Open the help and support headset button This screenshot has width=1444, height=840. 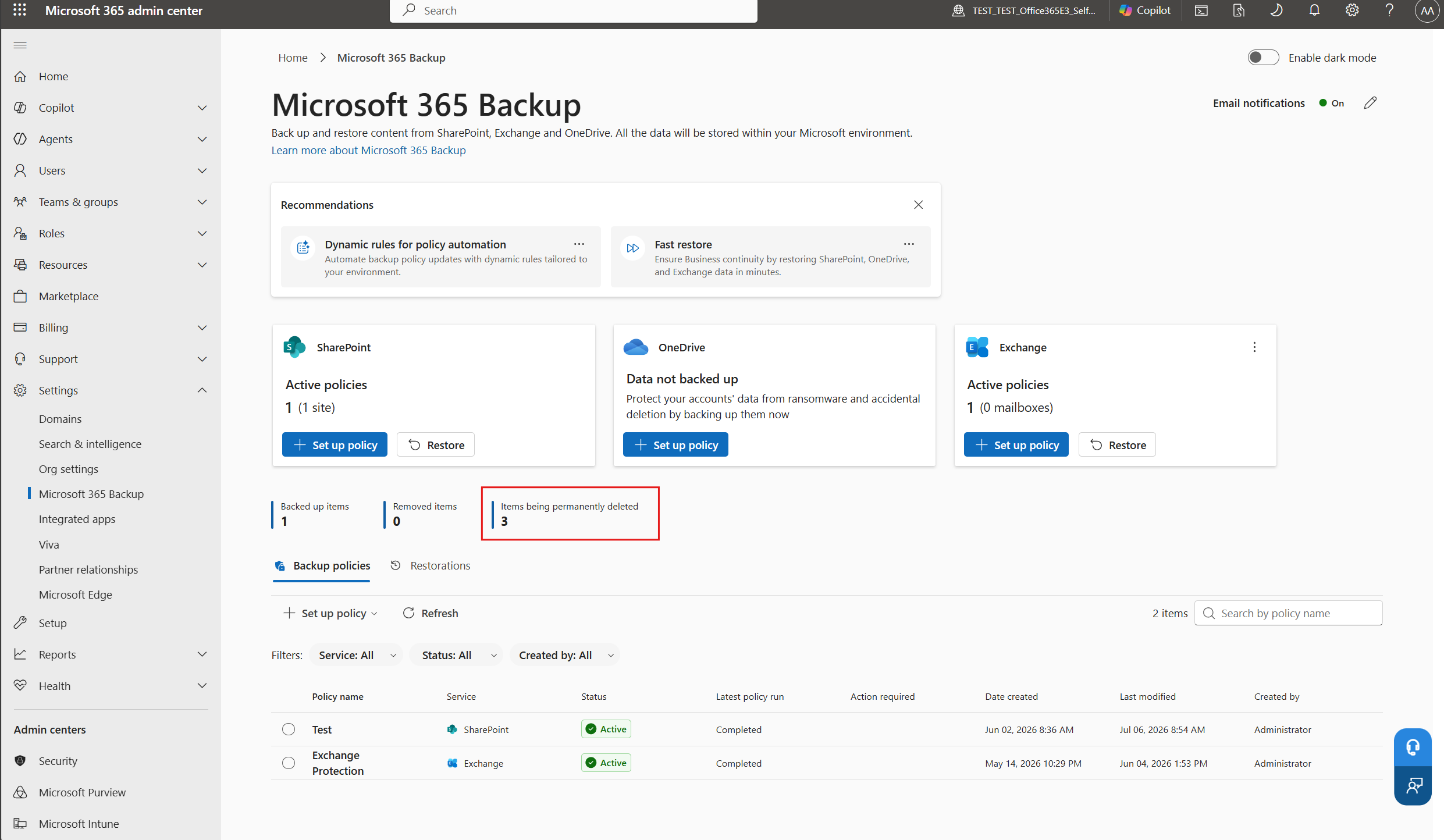pos(1413,747)
